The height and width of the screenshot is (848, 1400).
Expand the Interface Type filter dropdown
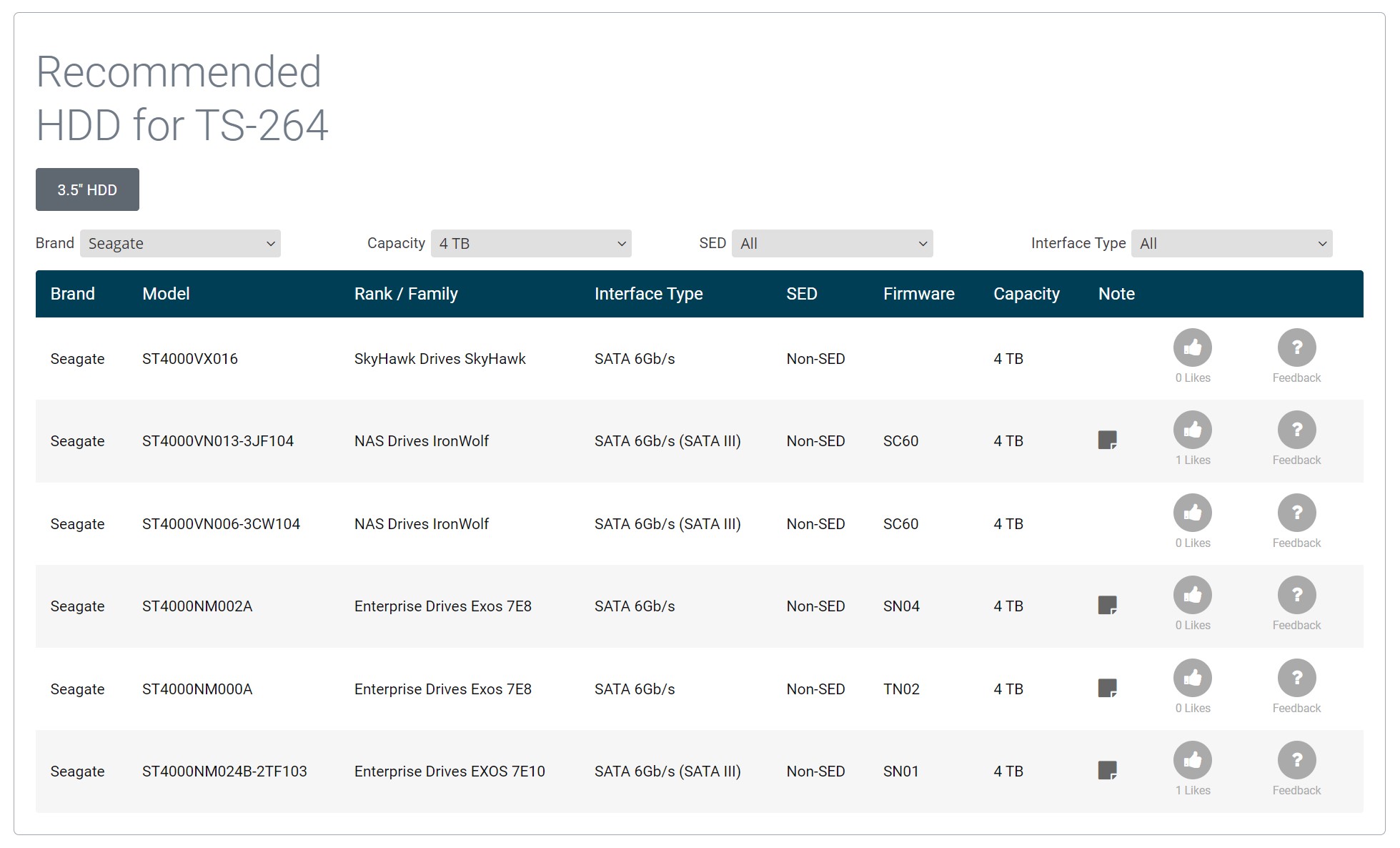pos(1232,243)
